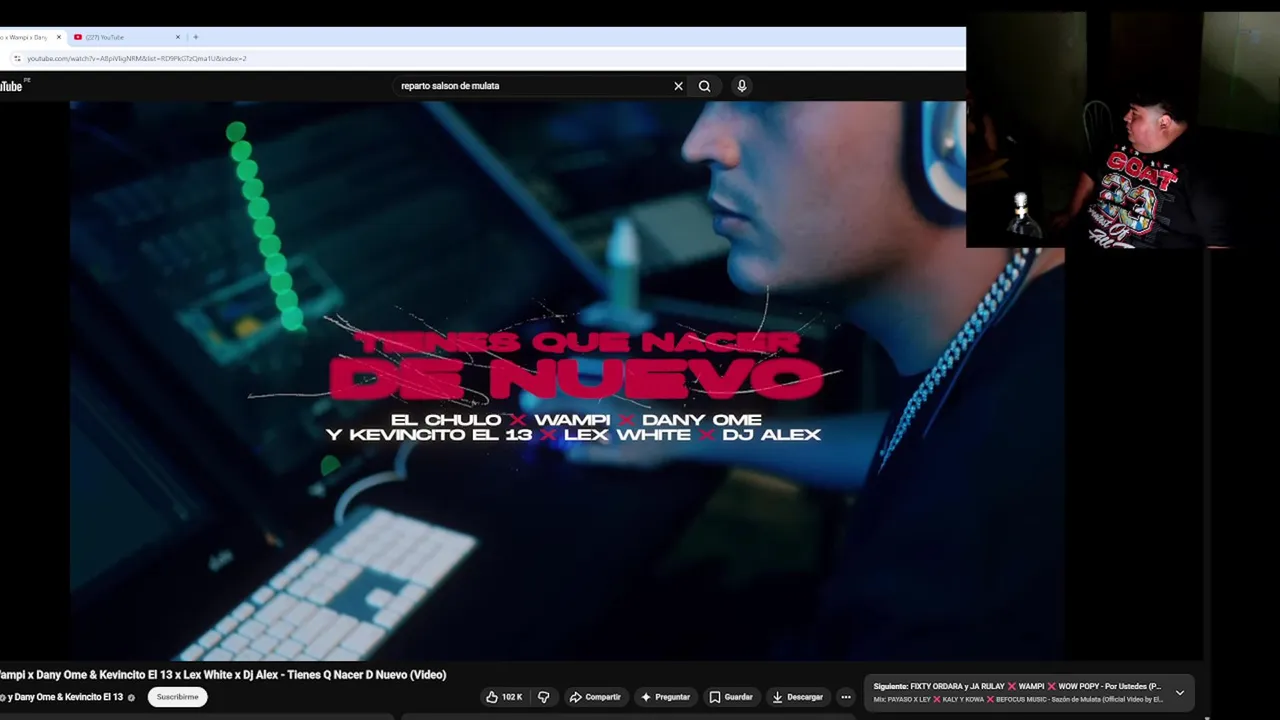Like the video with 102 K thumbs-up
1280x720 pixels.
[x=505, y=697]
